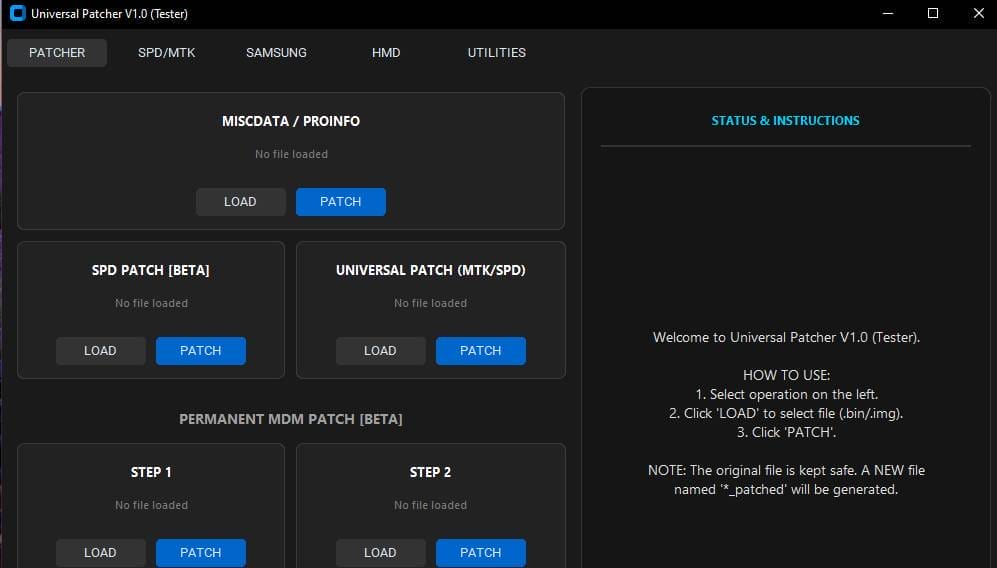Close the Universal Patcher window

979,13
